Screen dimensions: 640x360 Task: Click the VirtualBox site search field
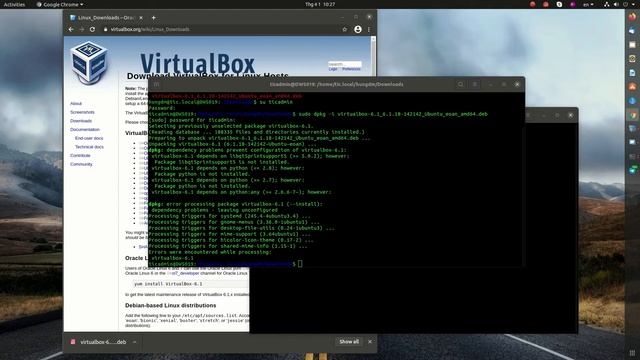344,64
